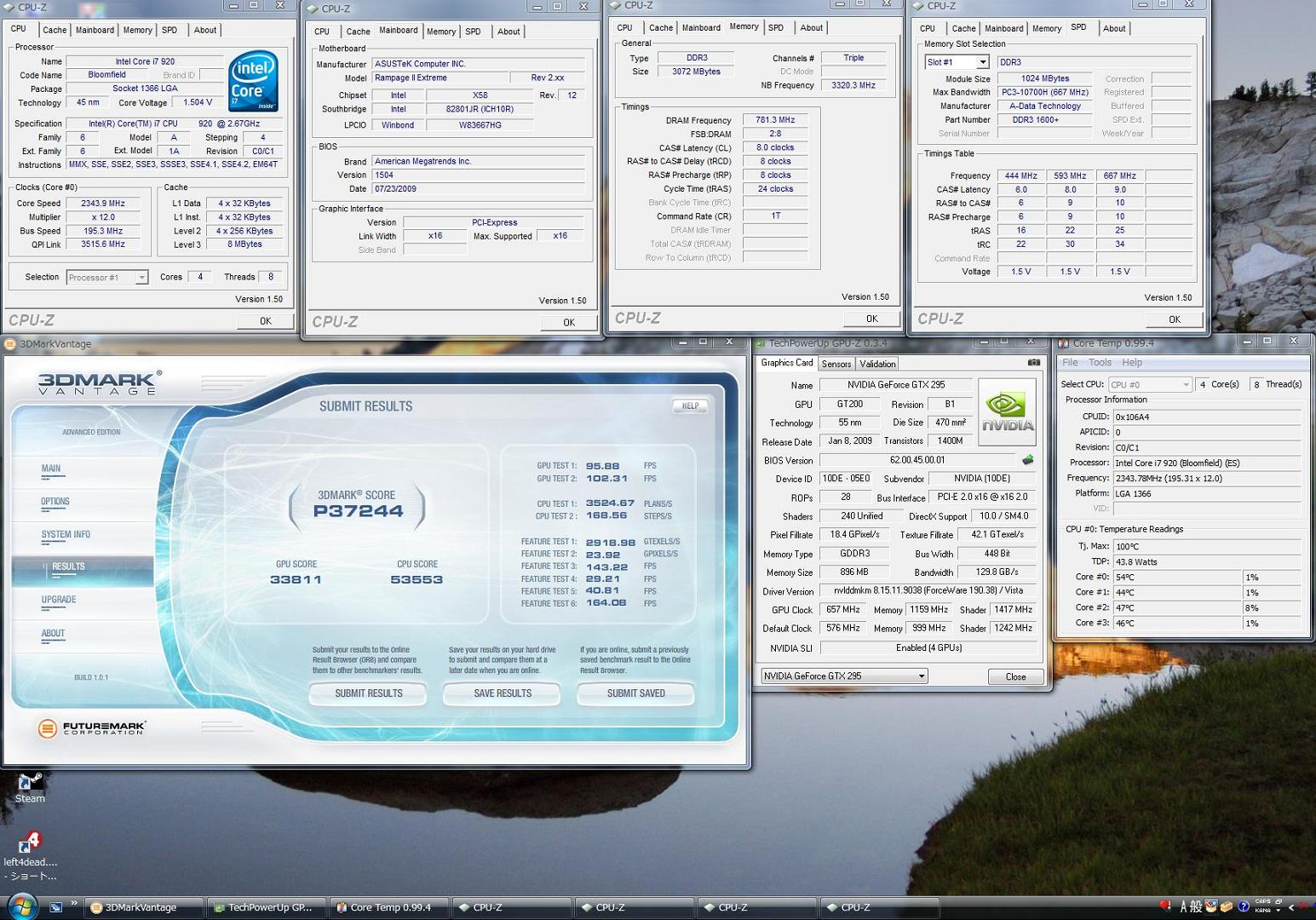This screenshot has height=920, width=1316.
Task: Open the Steam desktop shortcut
Action: (x=30, y=787)
